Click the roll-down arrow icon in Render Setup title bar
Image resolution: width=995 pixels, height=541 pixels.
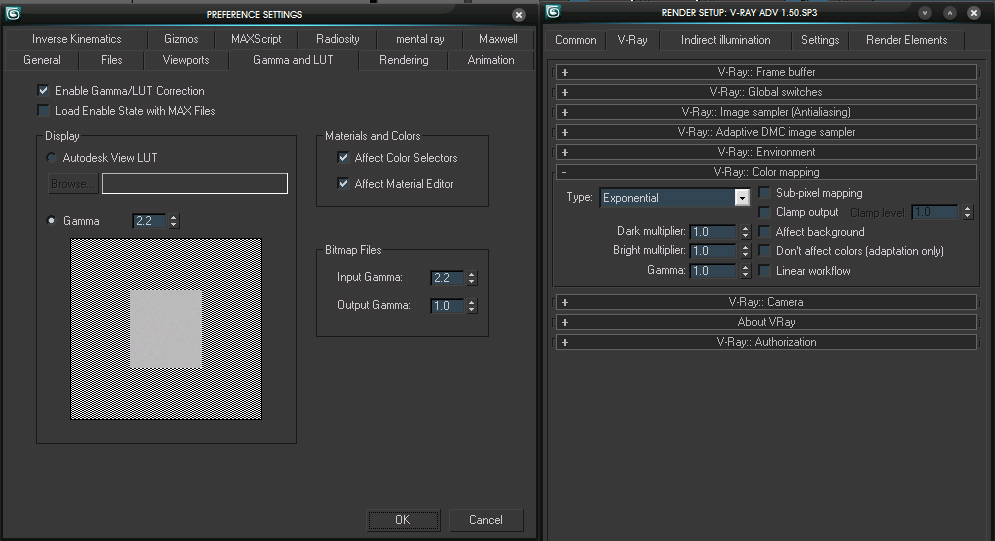pyautogui.click(x=925, y=13)
